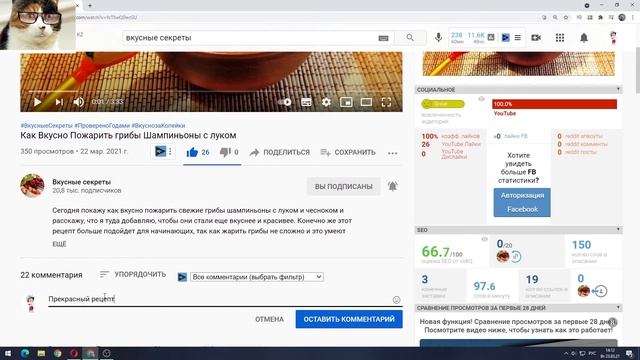
Task: Open vidIQ button below video title
Action: [x=160, y=152]
